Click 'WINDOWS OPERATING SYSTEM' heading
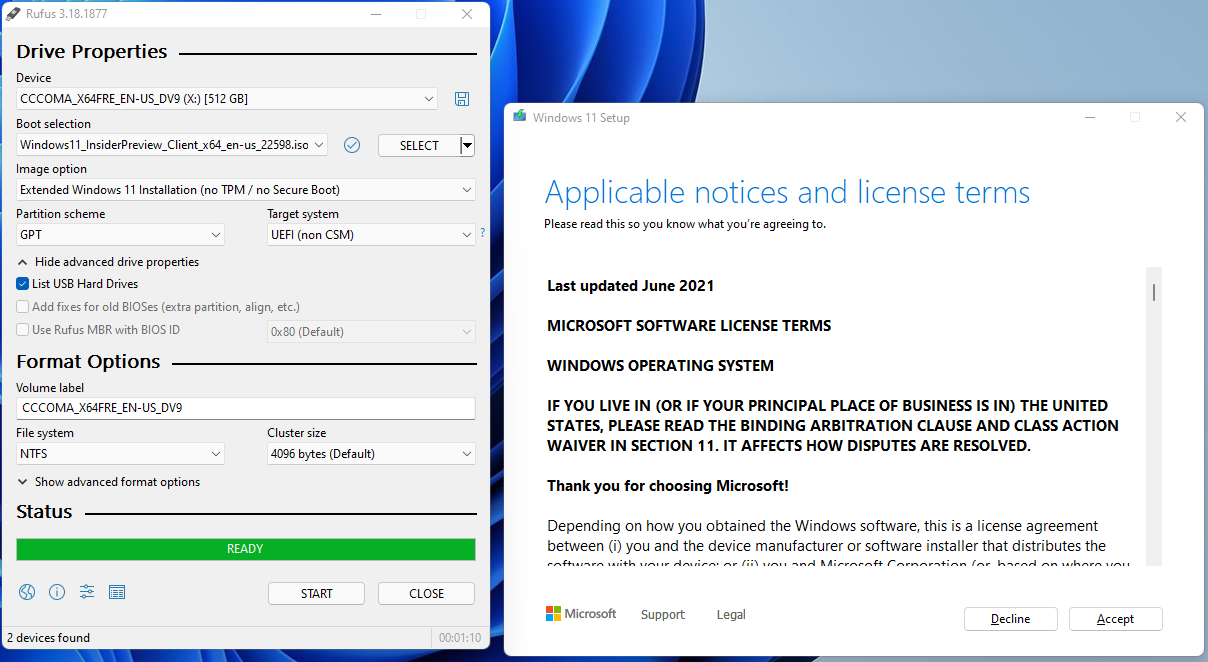 tap(660, 366)
